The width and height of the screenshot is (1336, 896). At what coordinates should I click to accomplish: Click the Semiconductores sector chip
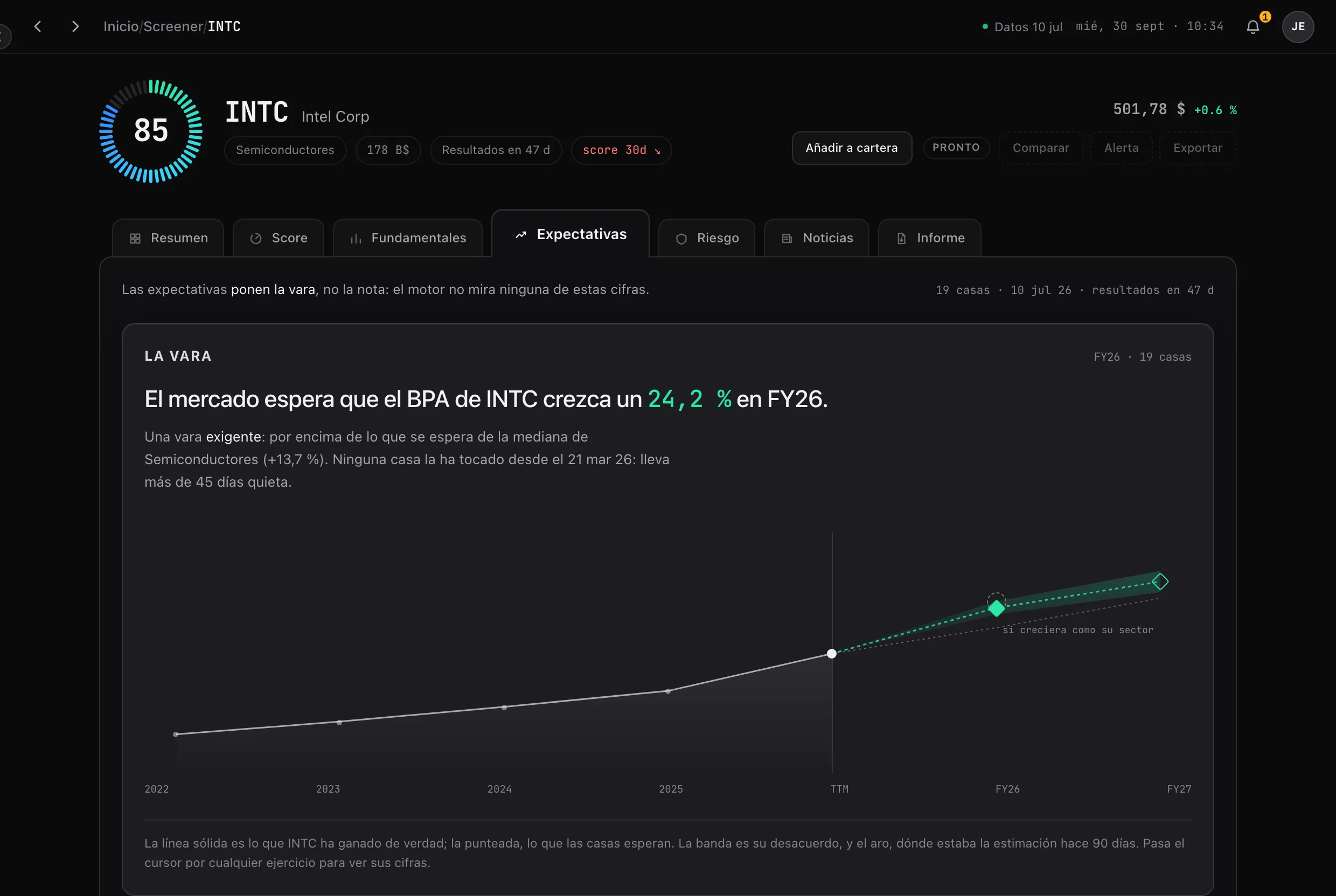pyautogui.click(x=286, y=150)
